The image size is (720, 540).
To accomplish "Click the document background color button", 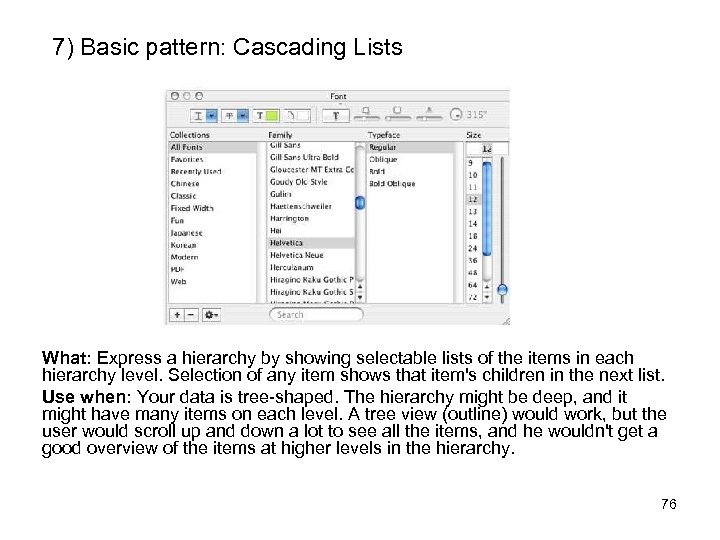I will [x=297, y=116].
